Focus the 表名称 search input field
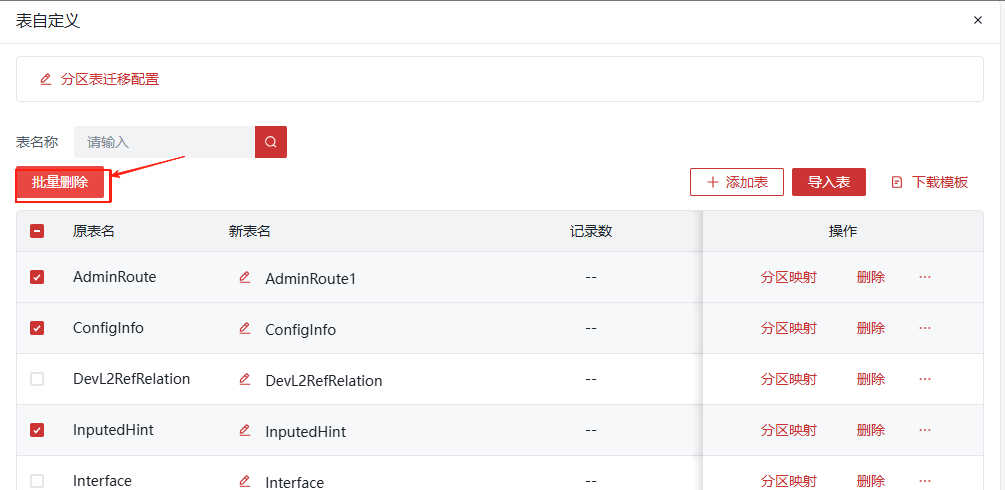Image resolution: width=1005 pixels, height=490 pixels. click(x=165, y=142)
